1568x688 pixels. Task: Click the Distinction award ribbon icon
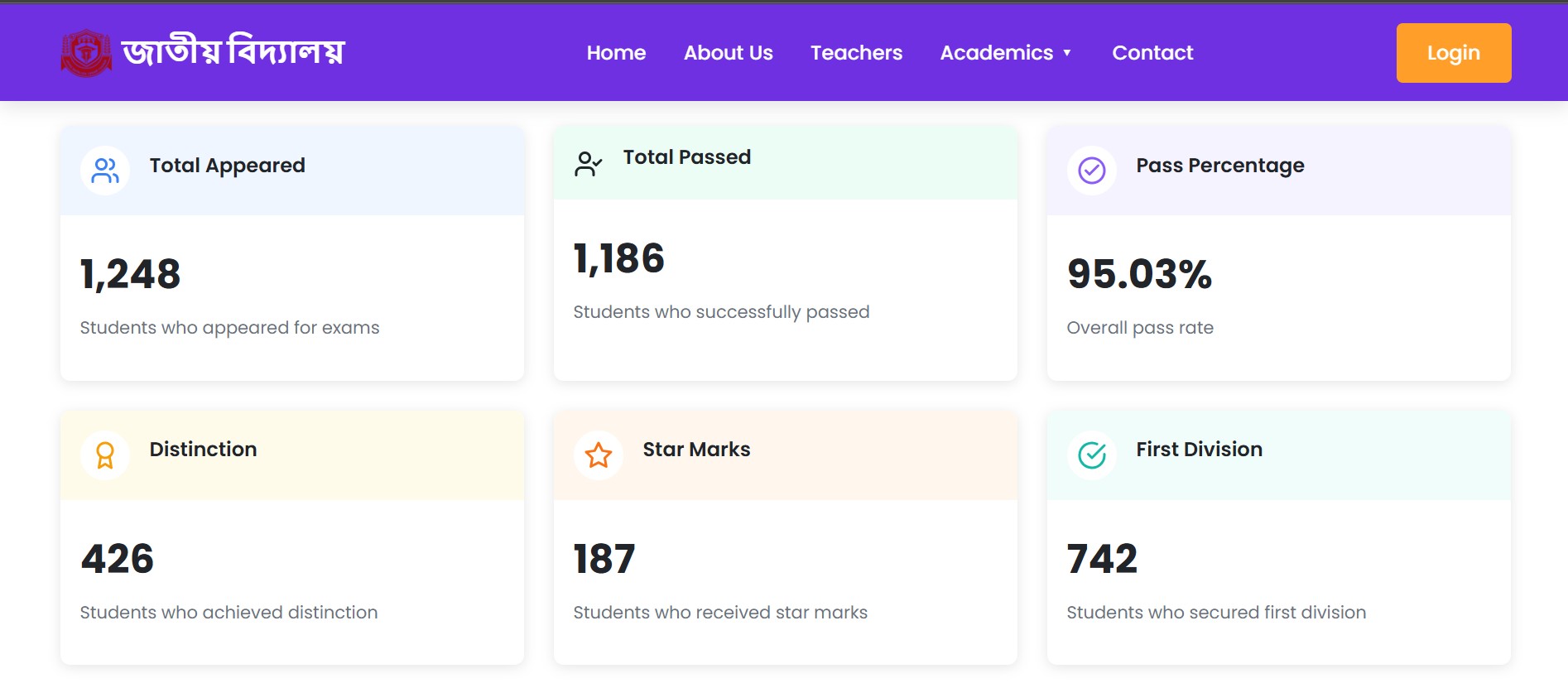click(105, 455)
